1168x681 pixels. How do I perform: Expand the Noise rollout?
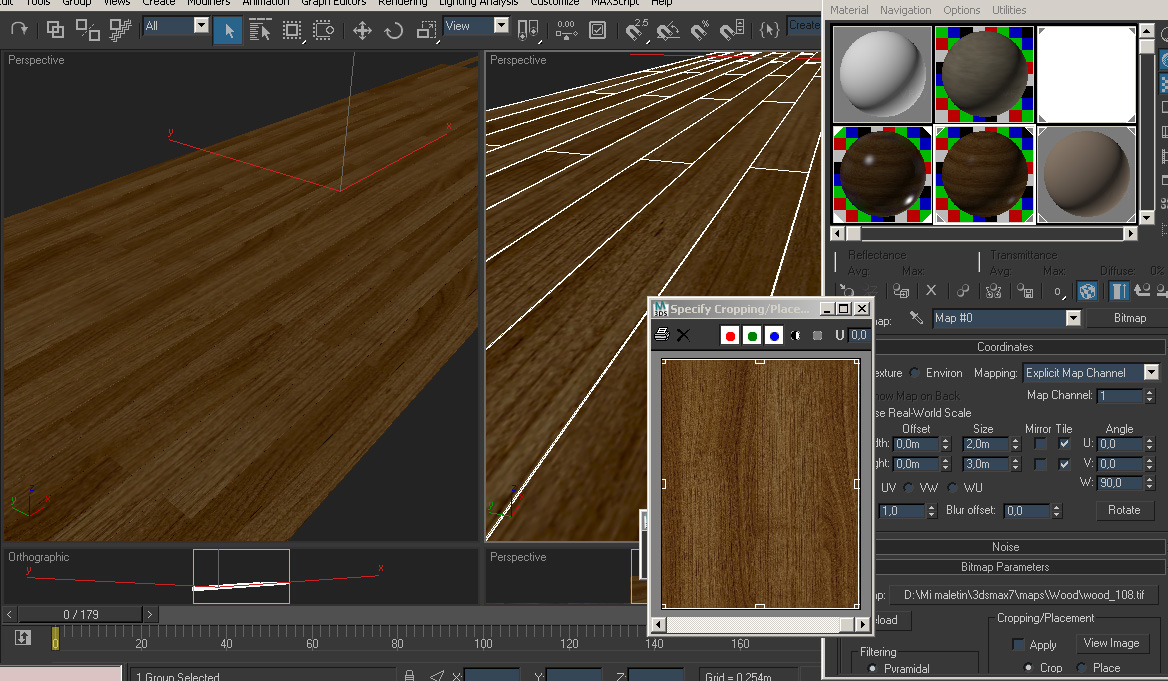pyautogui.click(x=1005, y=547)
